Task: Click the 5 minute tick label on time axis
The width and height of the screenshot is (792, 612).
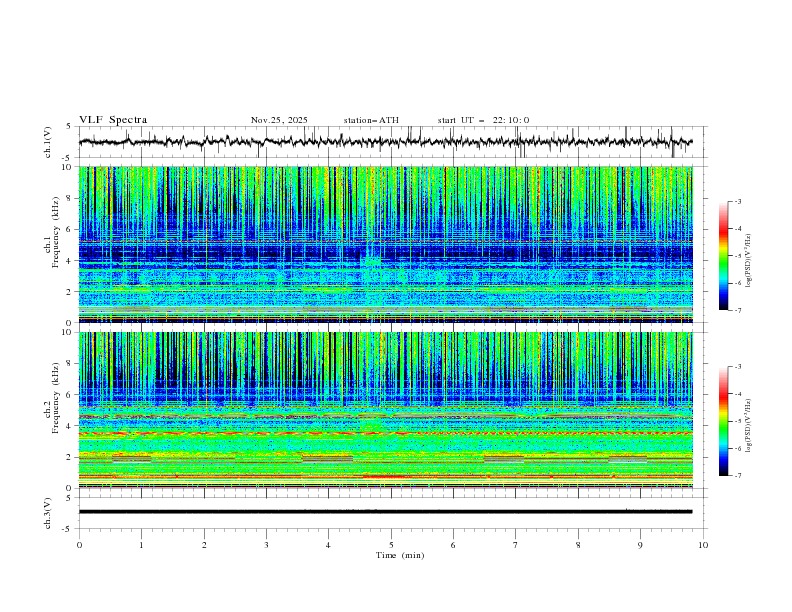Action: click(x=391, y=544)
